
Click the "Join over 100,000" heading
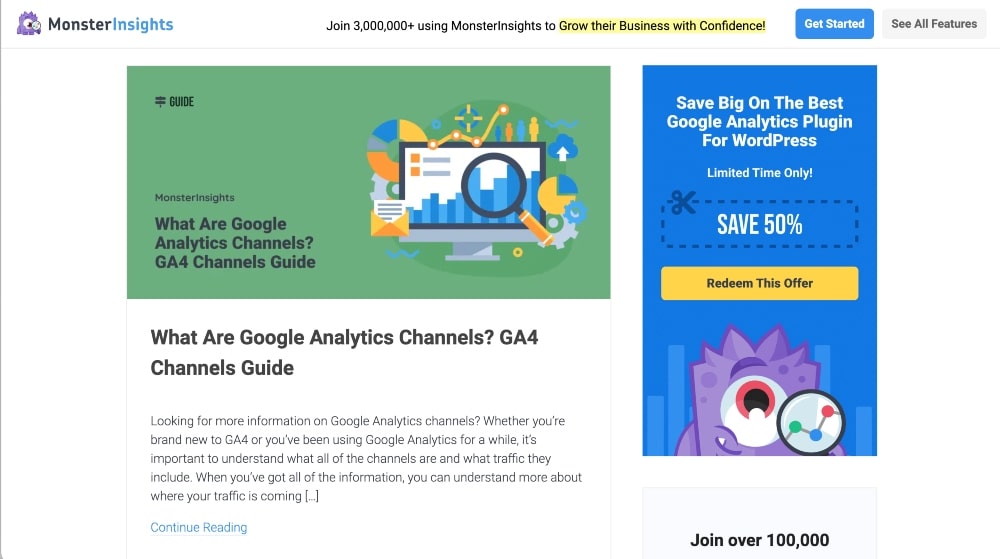click(x=759, y=540)
